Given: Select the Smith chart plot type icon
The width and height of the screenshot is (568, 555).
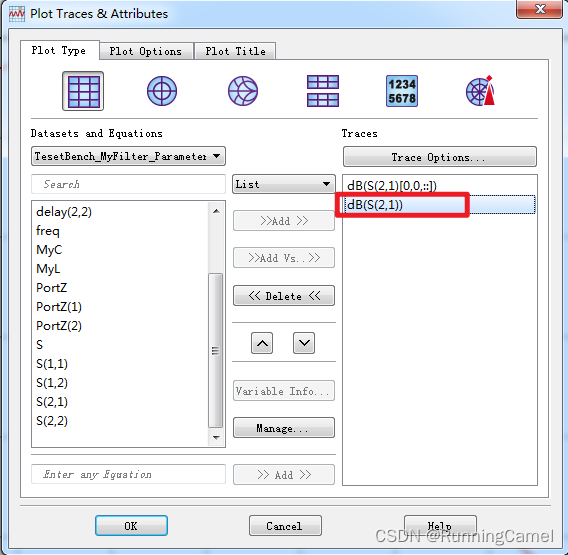Looking at the screenshot, I should [x=243, y=91].
